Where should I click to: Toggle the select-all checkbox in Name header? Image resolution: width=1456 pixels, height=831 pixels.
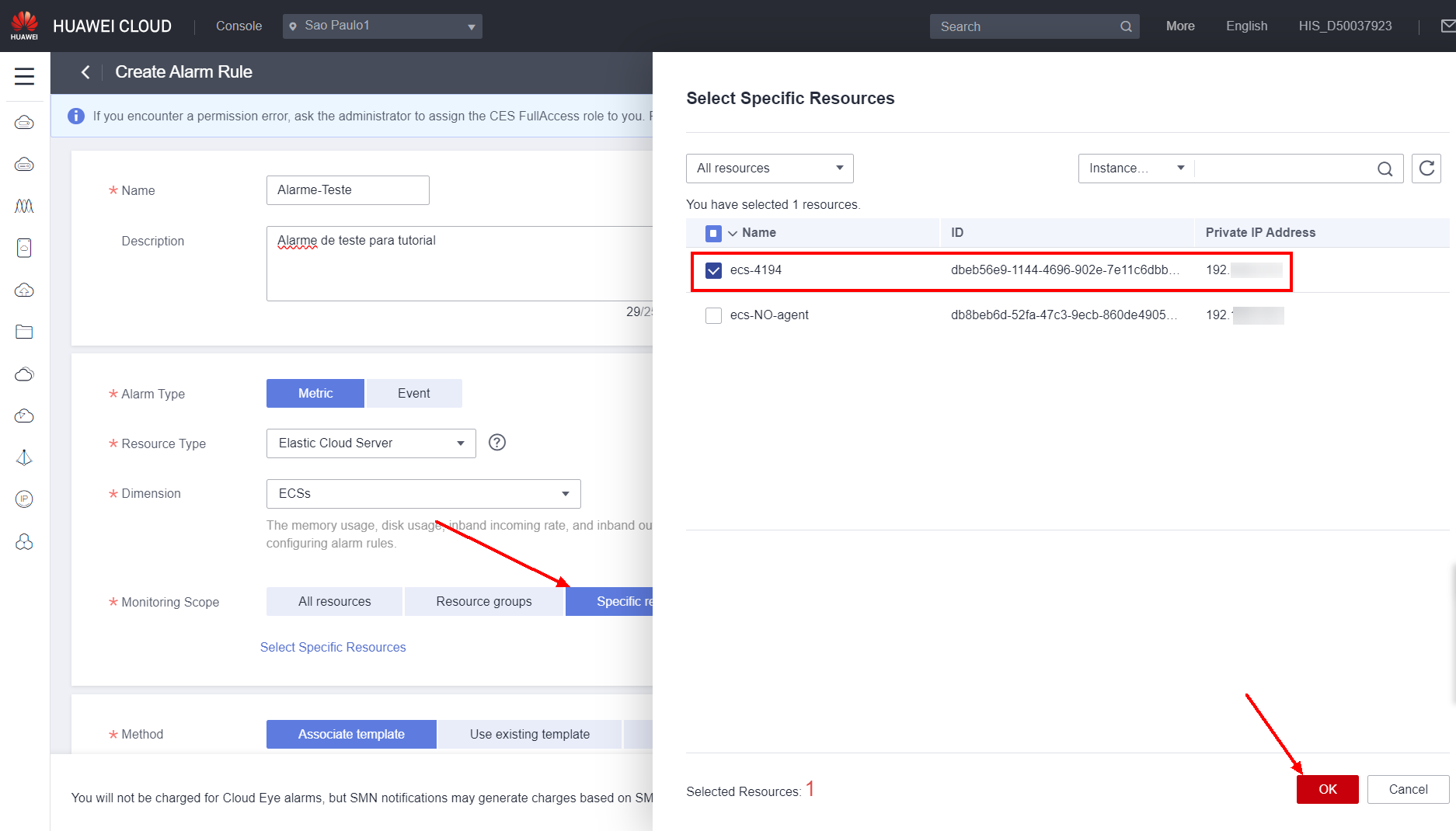point(713,233)
